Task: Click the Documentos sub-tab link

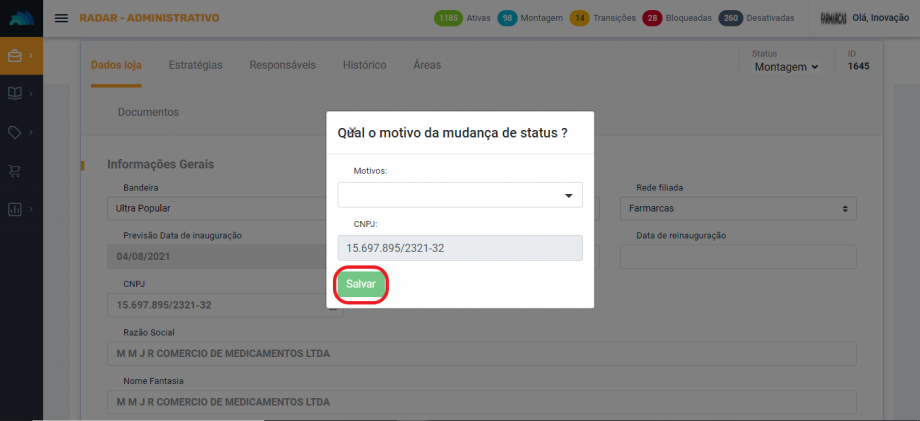Action: 148,112
